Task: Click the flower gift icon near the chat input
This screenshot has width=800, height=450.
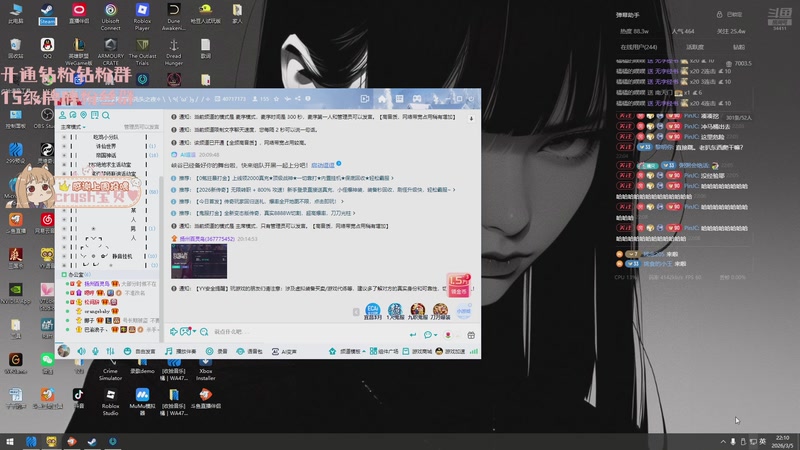Action: [448, 335]
